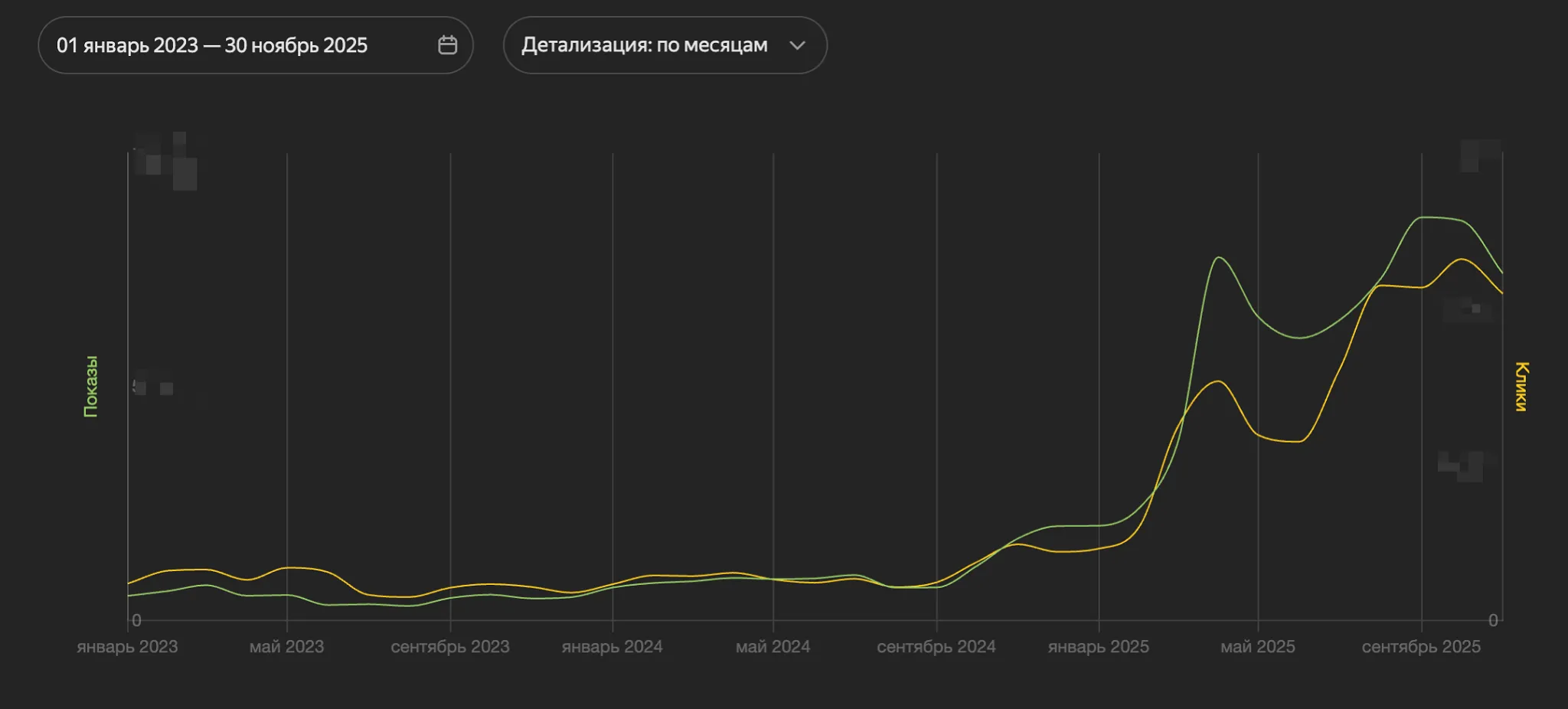Open the Детализация: по месяцам dropdown

tap(665, 45)
